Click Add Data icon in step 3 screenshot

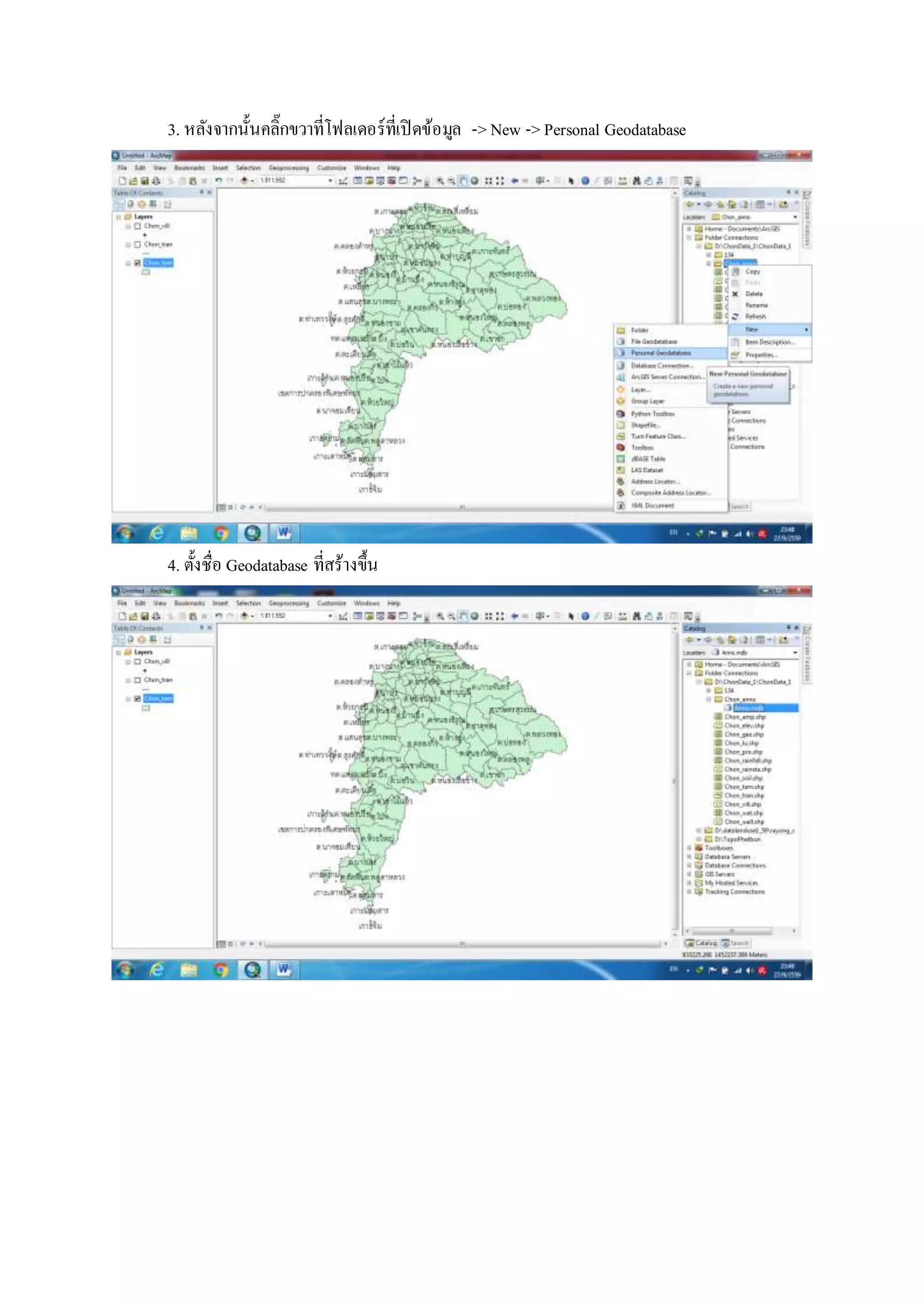pyautogui.click(x=244, y=181)
